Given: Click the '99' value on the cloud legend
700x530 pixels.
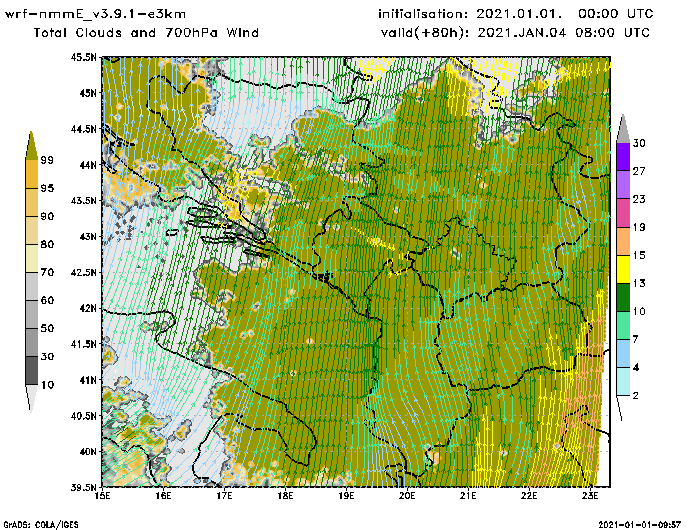Looking at the screenshot, I should click(x=47, y=160).
